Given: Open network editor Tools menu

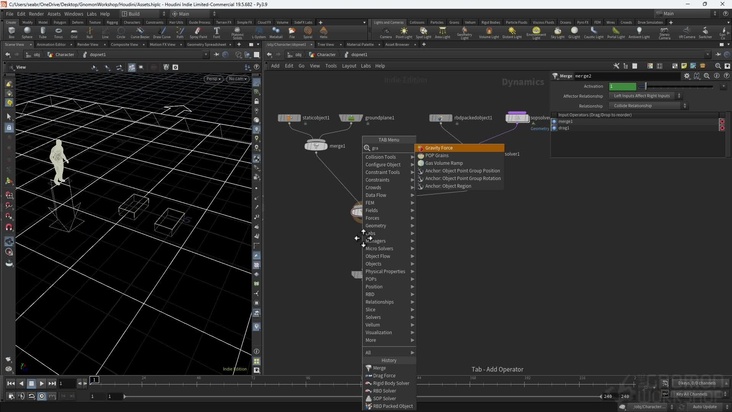Looking at the screenshot, I should [331, 66].
